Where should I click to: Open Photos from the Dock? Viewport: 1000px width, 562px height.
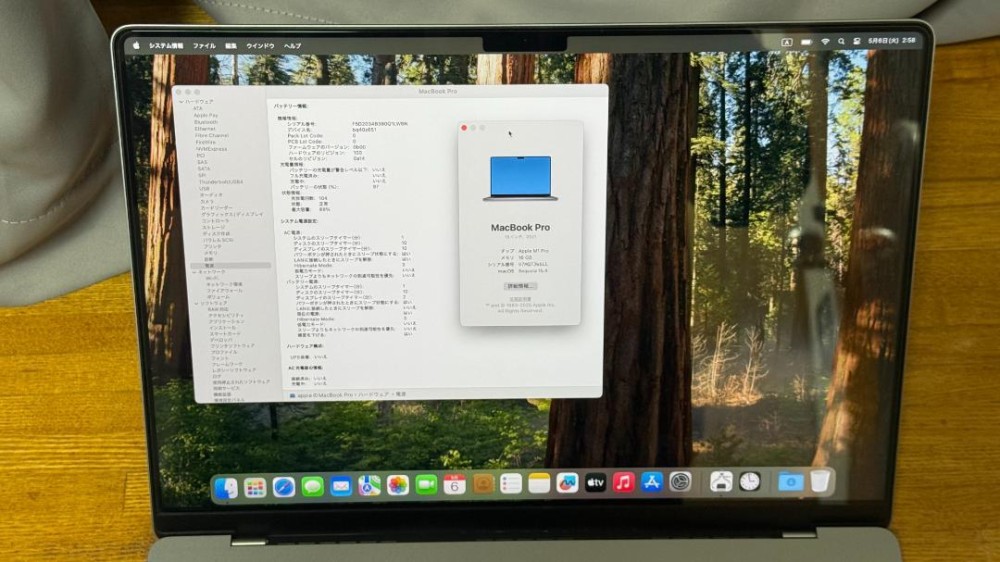point(397,486)
